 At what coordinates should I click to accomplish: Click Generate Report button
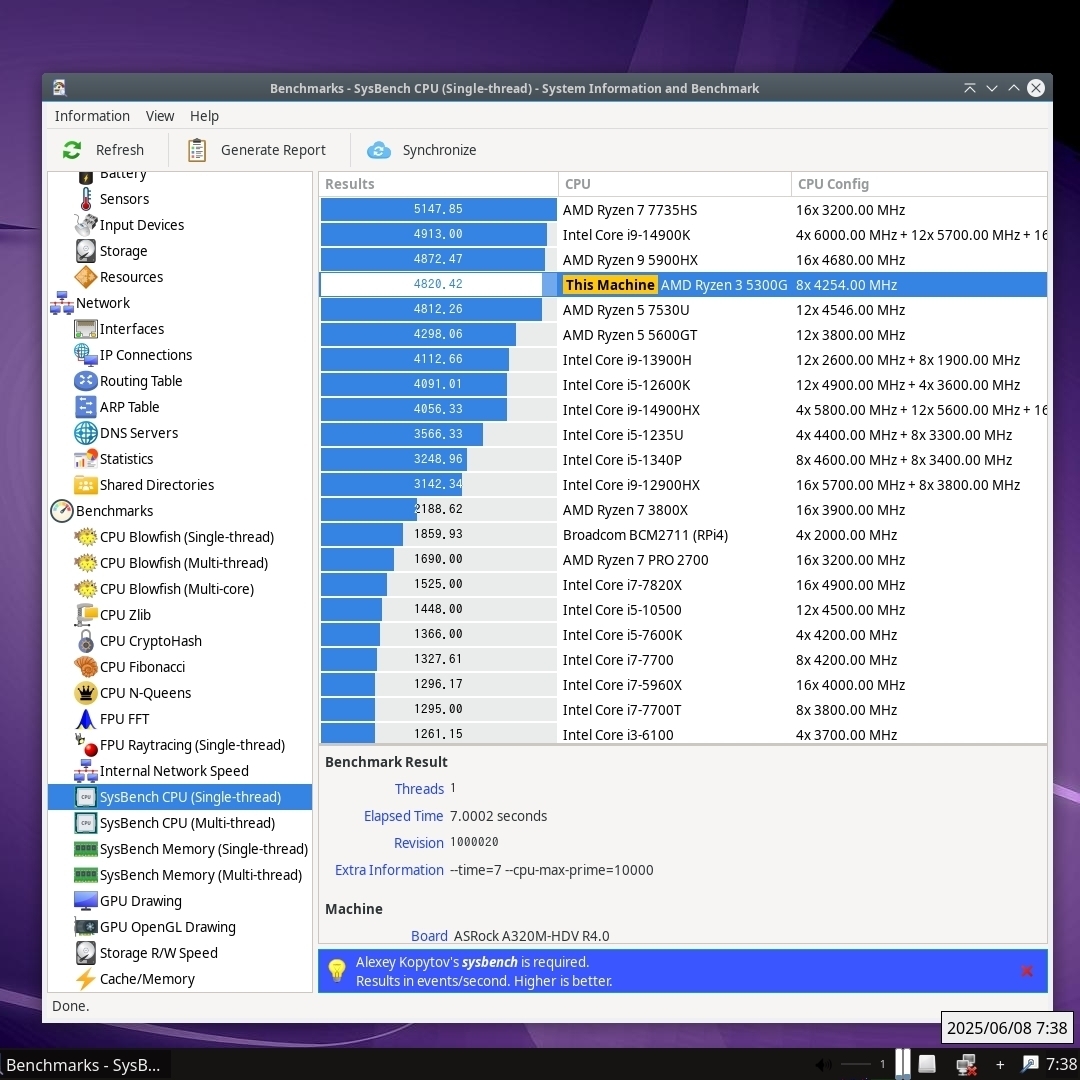[257, 150]
